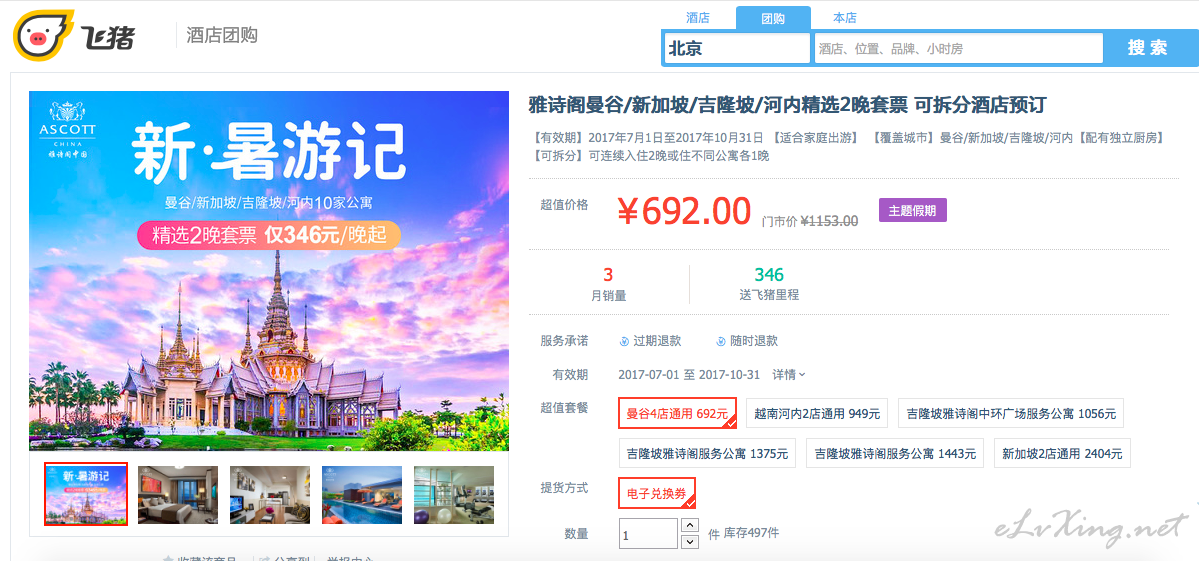Click the product title 雅诗阁曼谷/新加坡 套票

tap(787, 104)
